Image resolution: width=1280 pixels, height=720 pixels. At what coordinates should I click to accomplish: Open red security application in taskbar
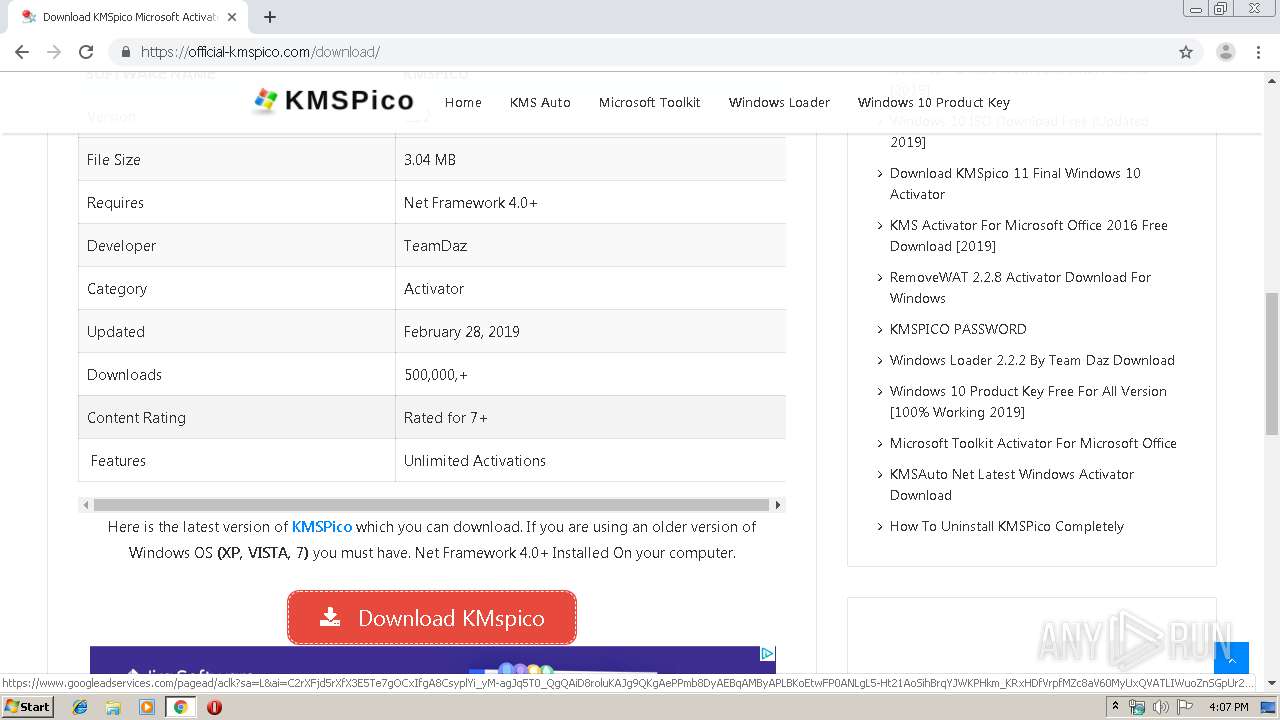(214, 707)
